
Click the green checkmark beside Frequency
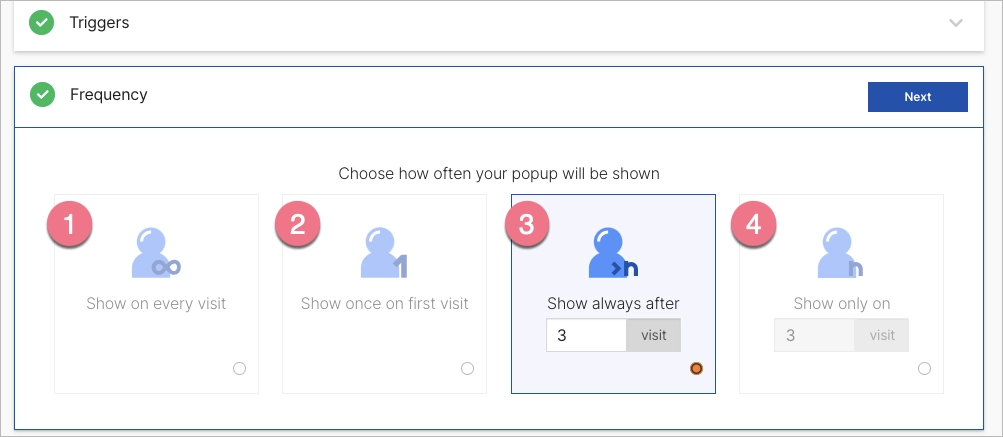point(42,95)
